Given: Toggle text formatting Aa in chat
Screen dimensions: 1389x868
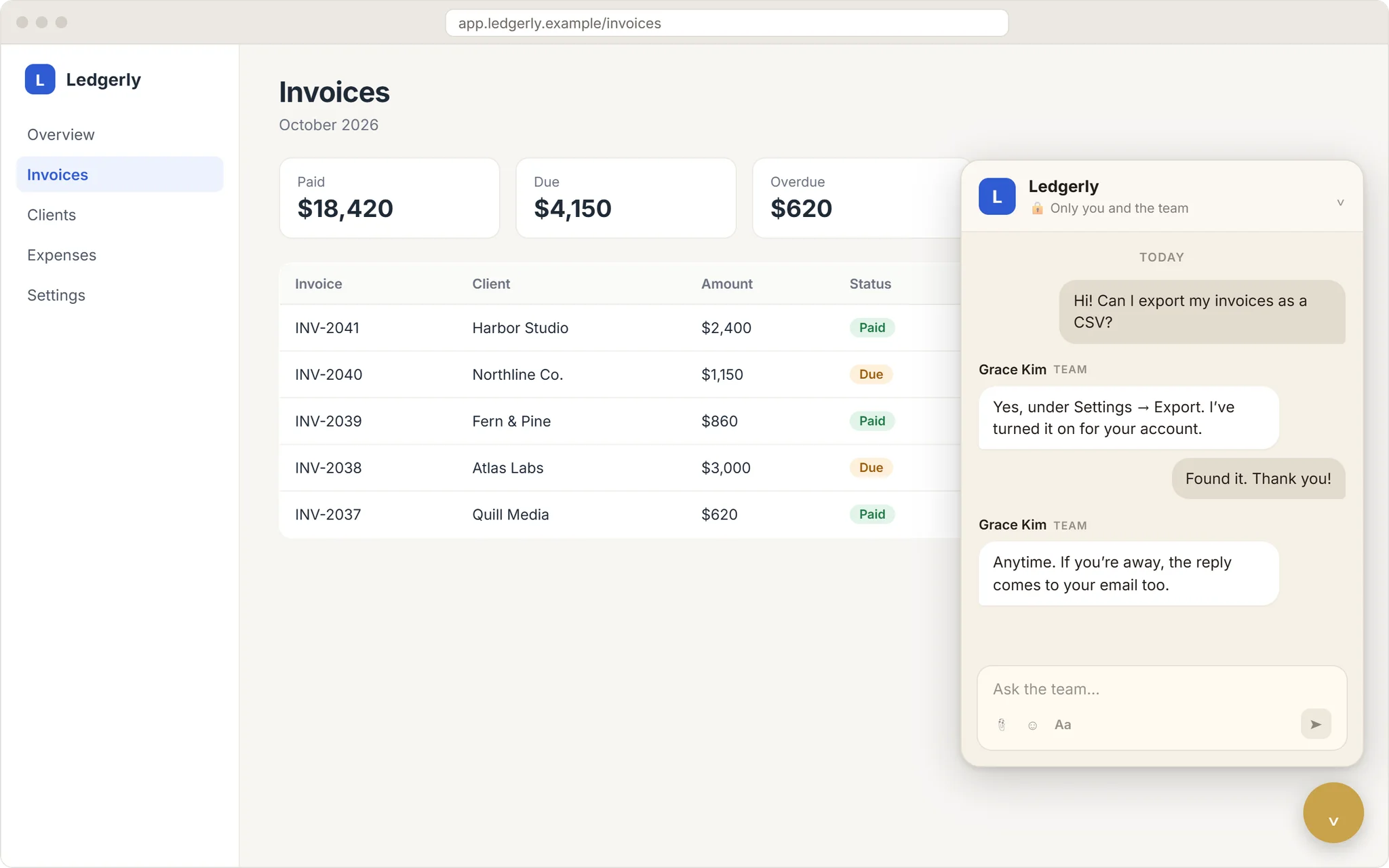Looking at the screenshot, I should coord(1063,725).
